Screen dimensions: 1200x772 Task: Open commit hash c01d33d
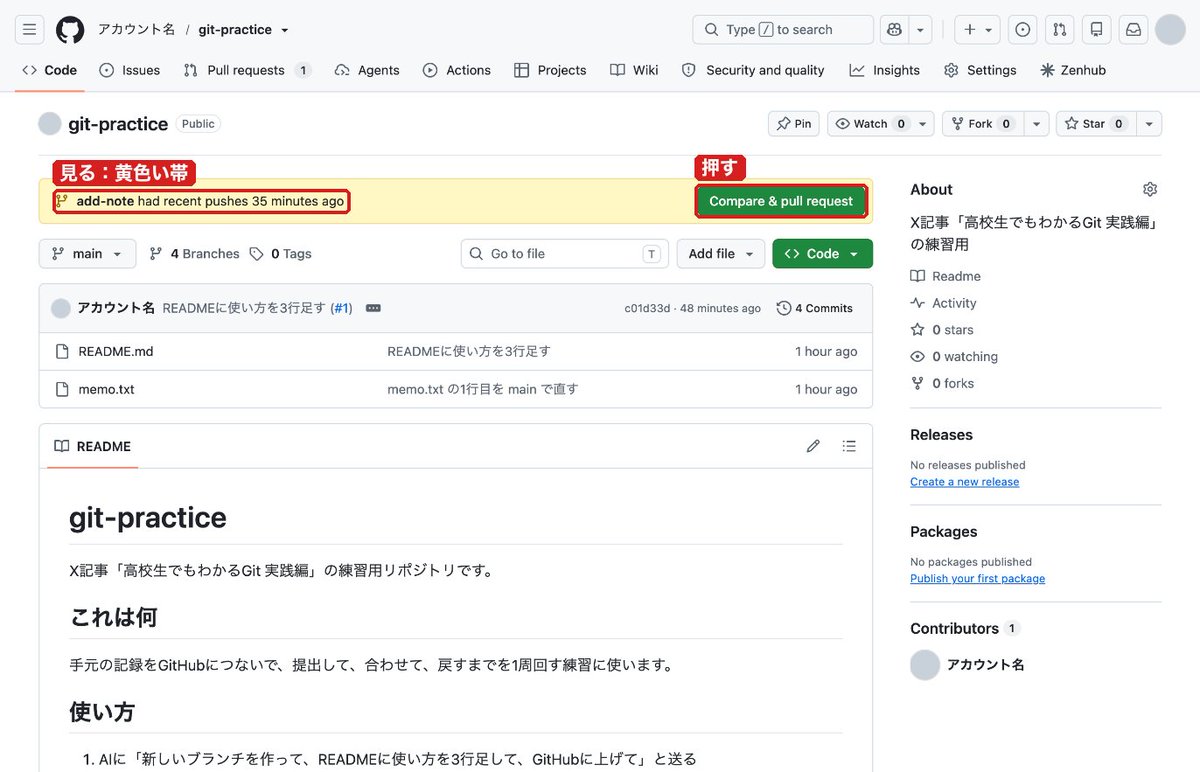click(647, 308)
